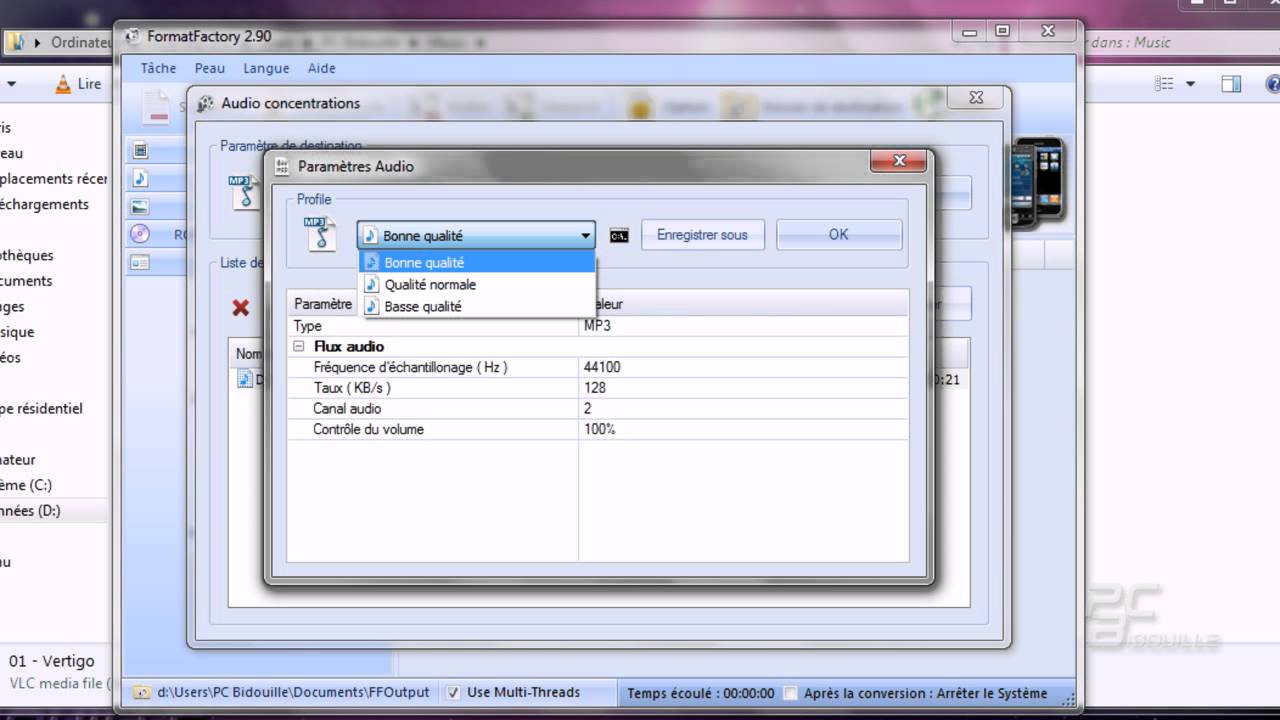Viewport: 1280px width, 720px height.
Task: Open Téléchargements in Explorer sidebar
Action: coord(45,204)
